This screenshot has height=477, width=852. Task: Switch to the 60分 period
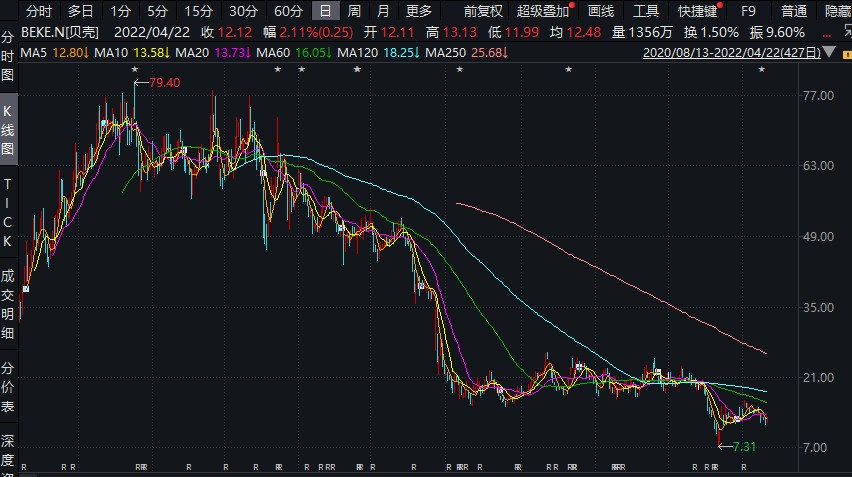[288, 11]
